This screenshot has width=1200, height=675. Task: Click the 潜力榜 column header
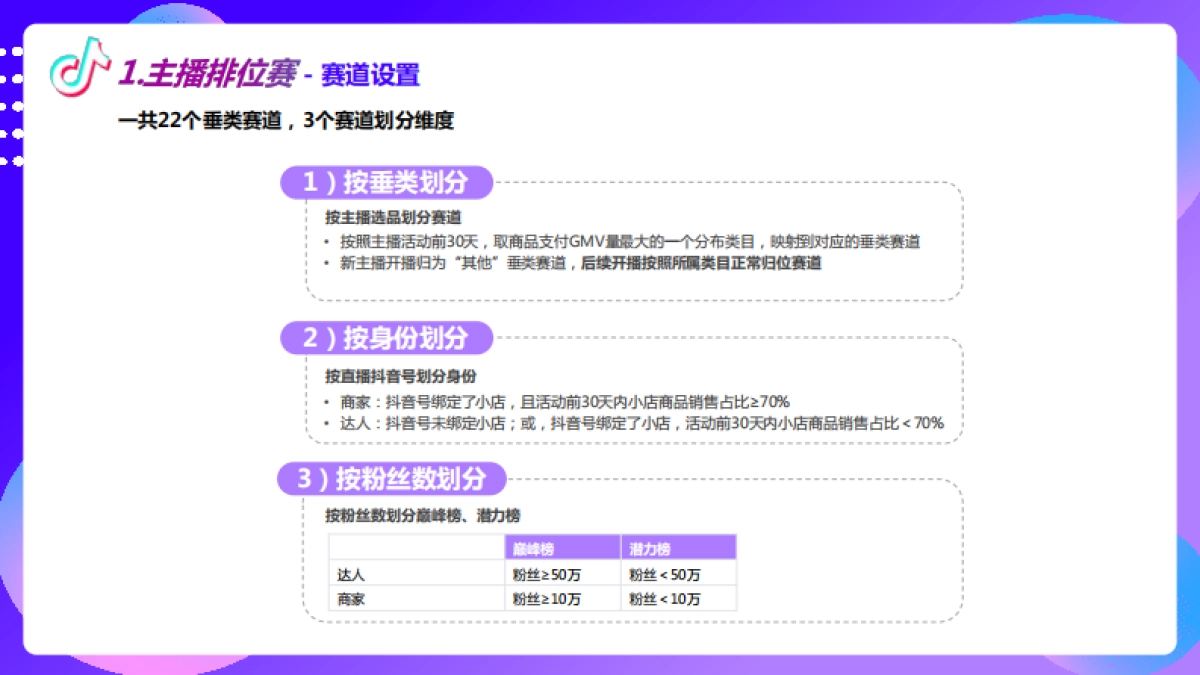[x=649, y=547]
